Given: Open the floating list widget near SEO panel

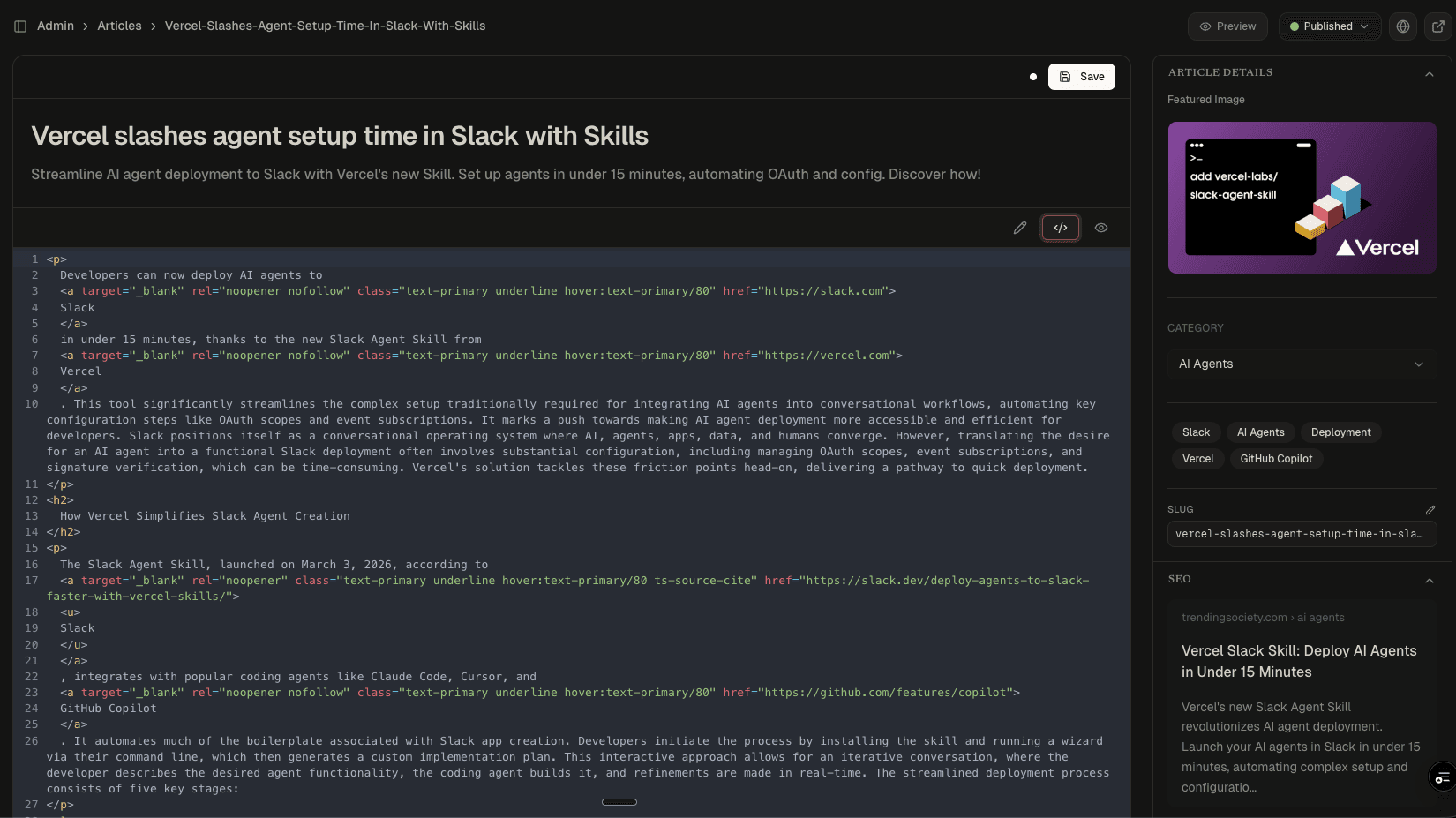Looking at the screenshot, I should (x=1443, y=777).
